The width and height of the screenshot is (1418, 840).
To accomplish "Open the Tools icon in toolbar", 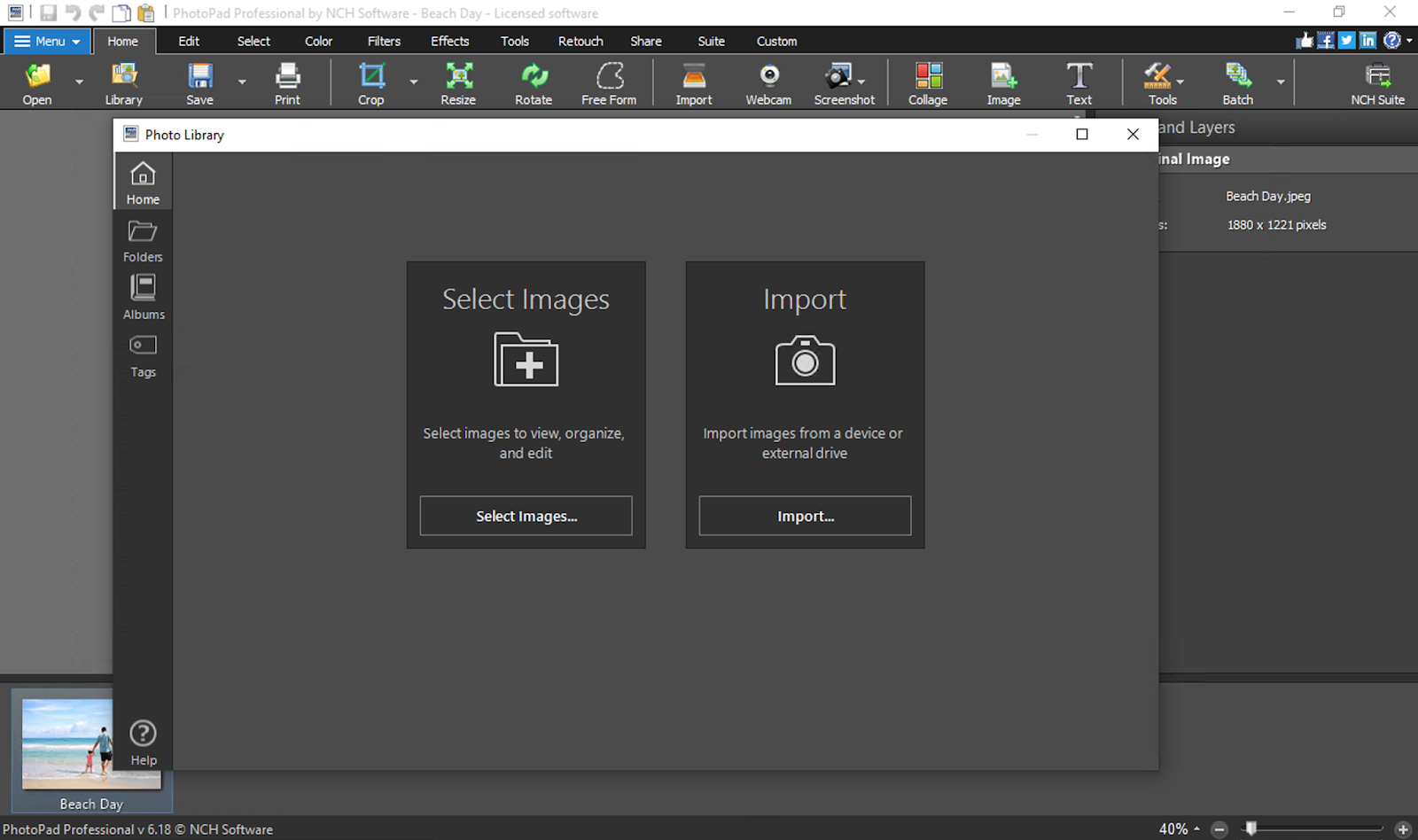I will (1157, 76).
